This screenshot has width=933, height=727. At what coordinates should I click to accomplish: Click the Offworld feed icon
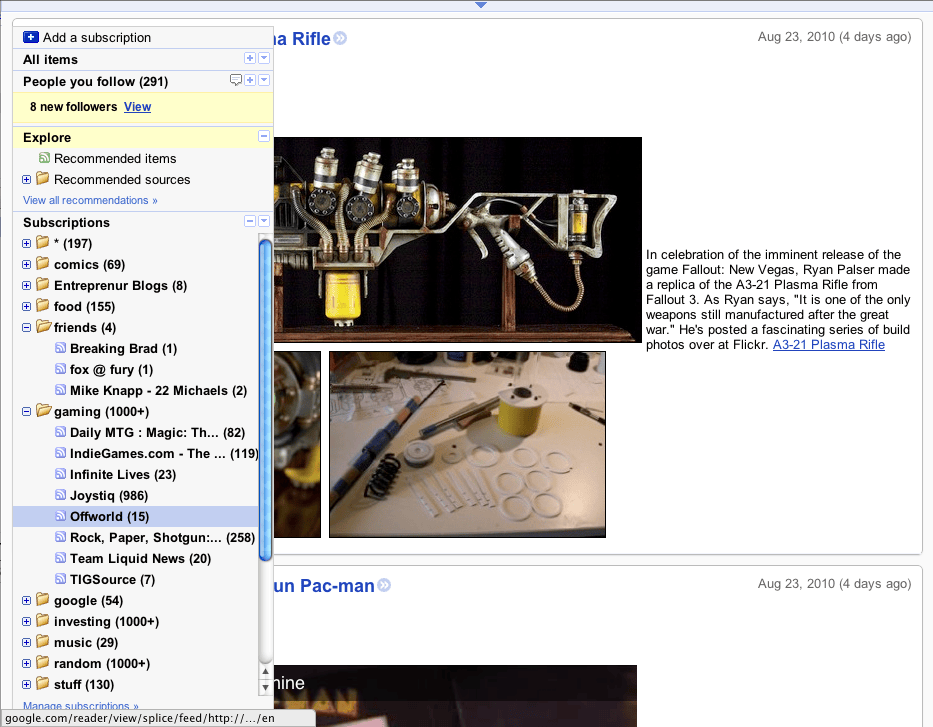[x=60, y=516]
